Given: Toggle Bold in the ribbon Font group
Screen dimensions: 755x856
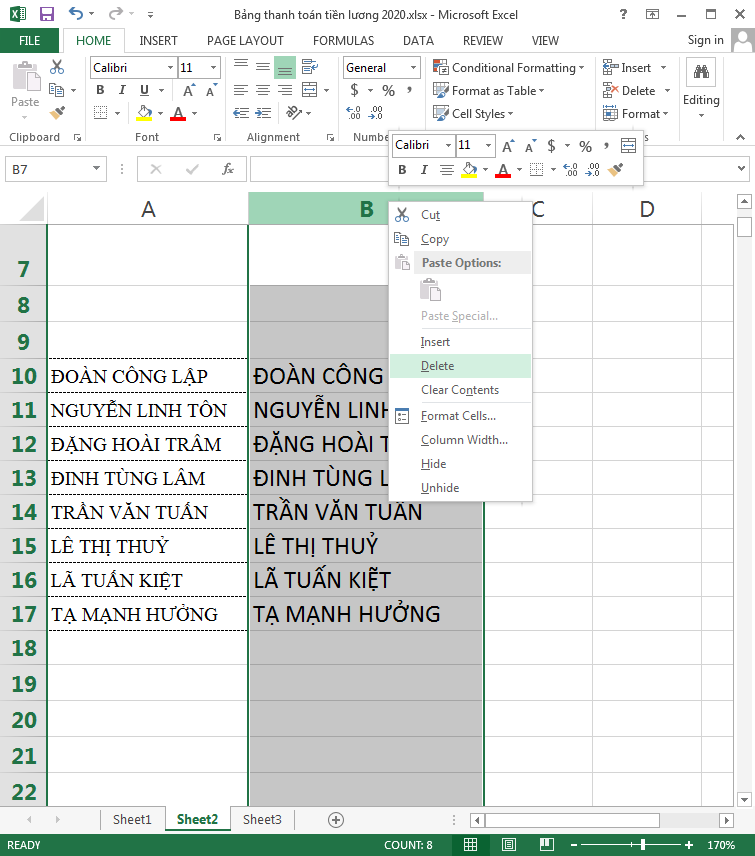Looking at the screenshot, I should click(x=100, y=91).
